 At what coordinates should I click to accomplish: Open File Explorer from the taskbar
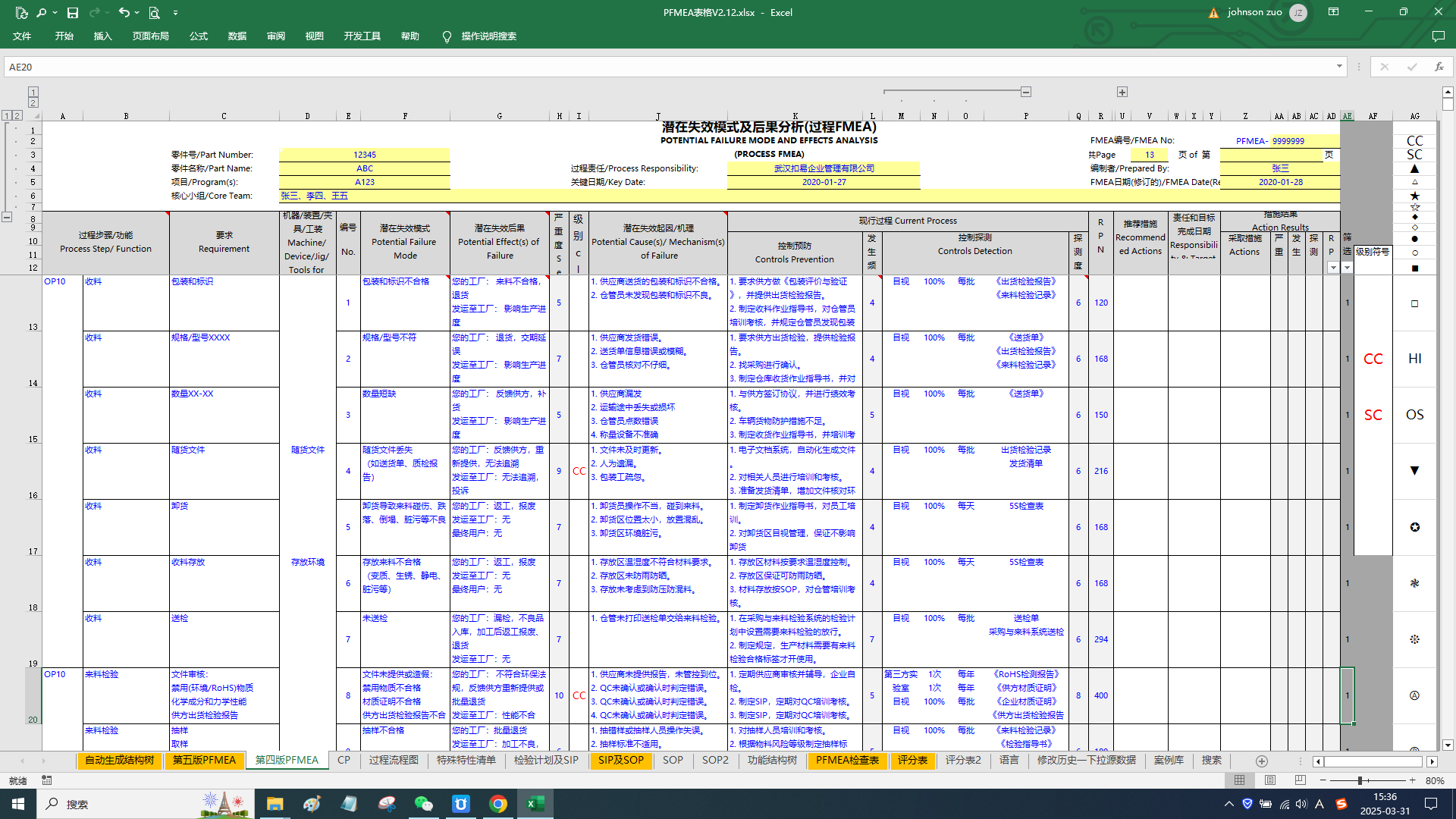click(x=275, y=804)
